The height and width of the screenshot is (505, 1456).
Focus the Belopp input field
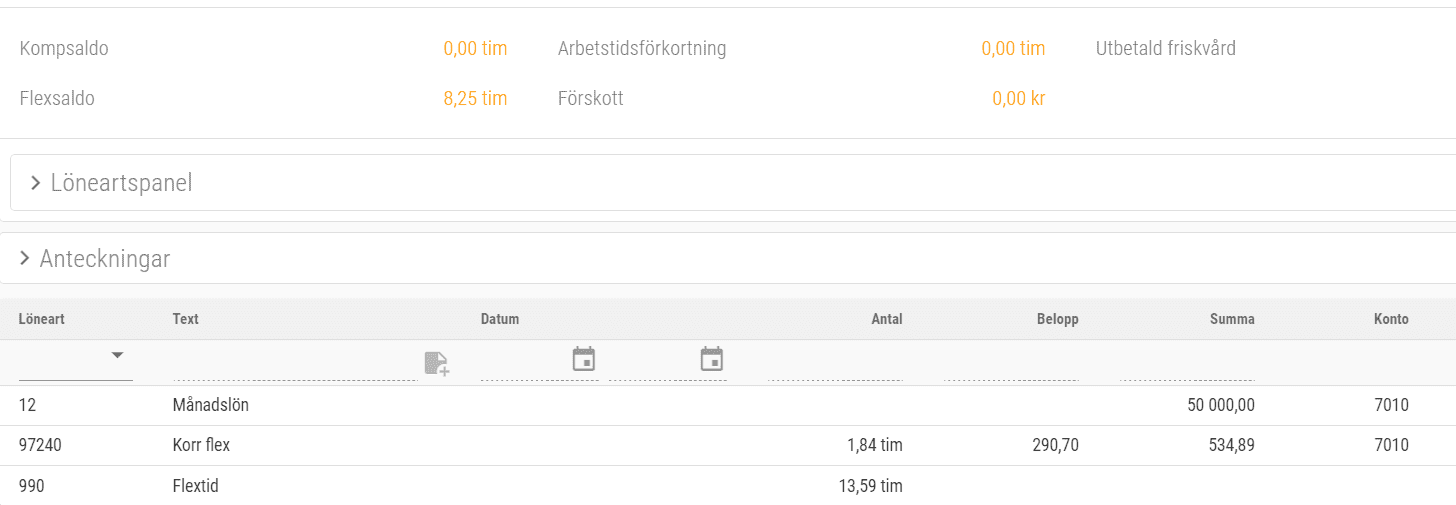tap(1011, 366)
